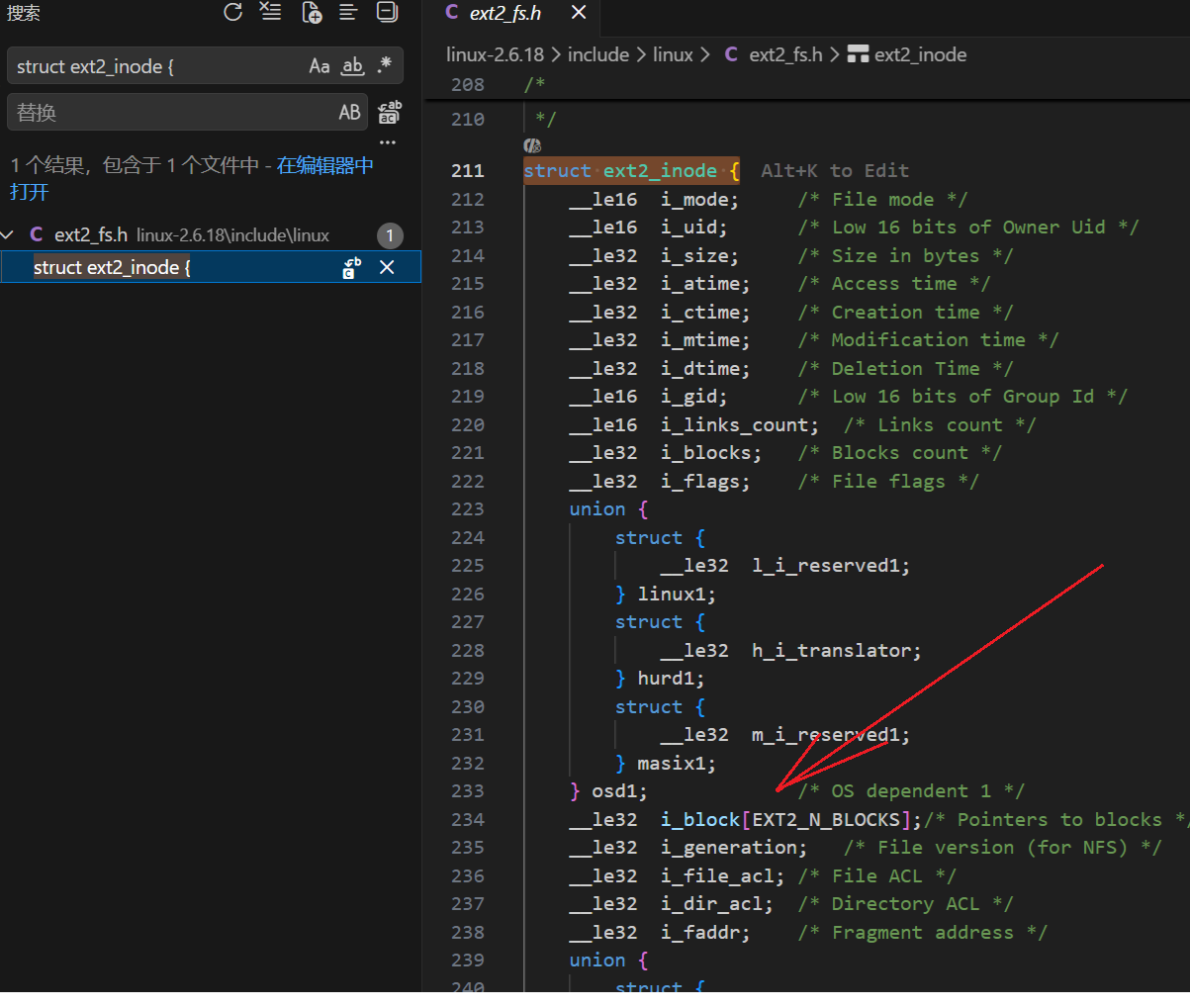Click the i_file_acl field
1190x1008 pixels.
[722, 875]
